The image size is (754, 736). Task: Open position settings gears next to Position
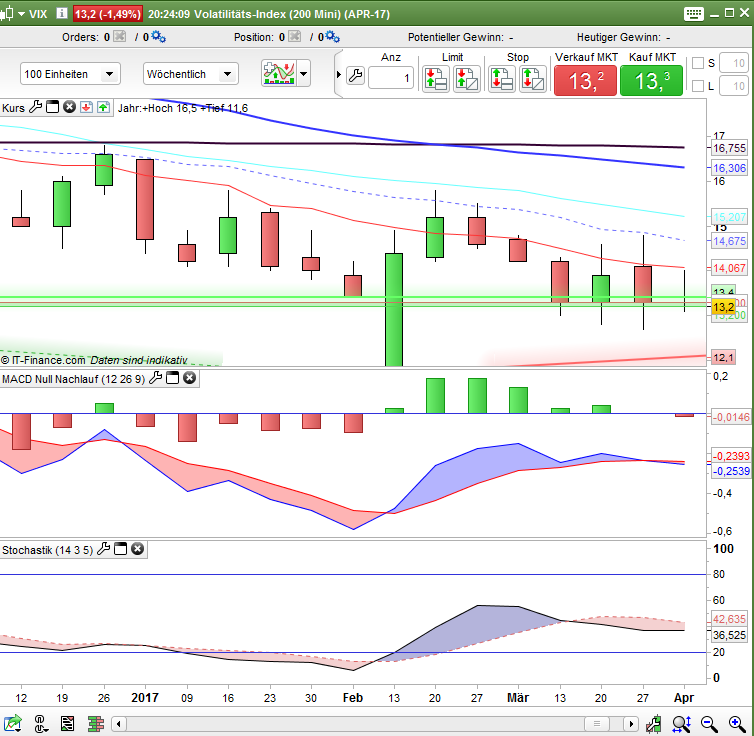(332, 37)
